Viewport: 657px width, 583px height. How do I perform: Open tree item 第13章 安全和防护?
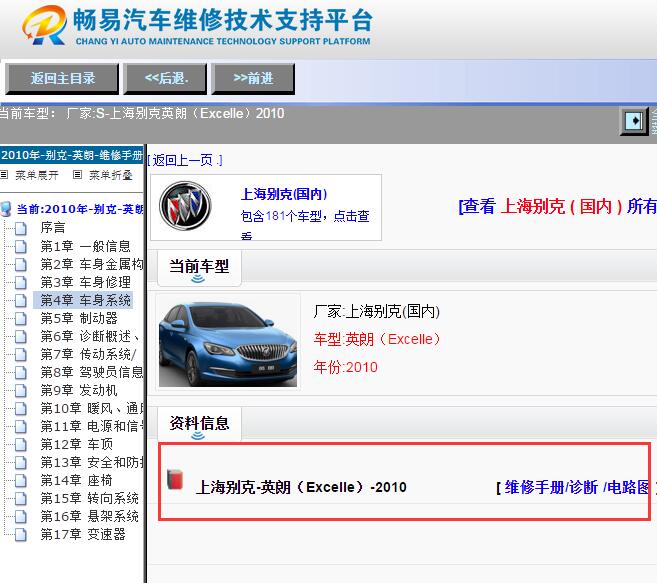pos(92,462)
